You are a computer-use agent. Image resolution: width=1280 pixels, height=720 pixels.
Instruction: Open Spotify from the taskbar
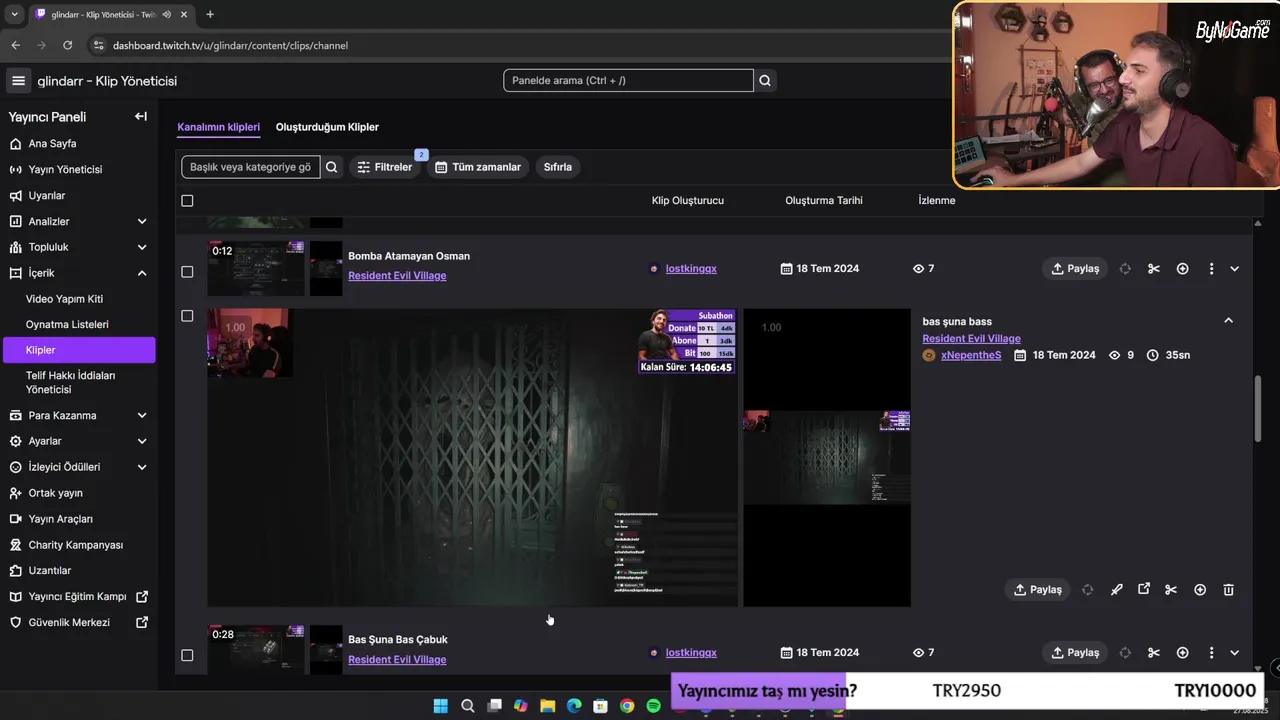(653, 706)
